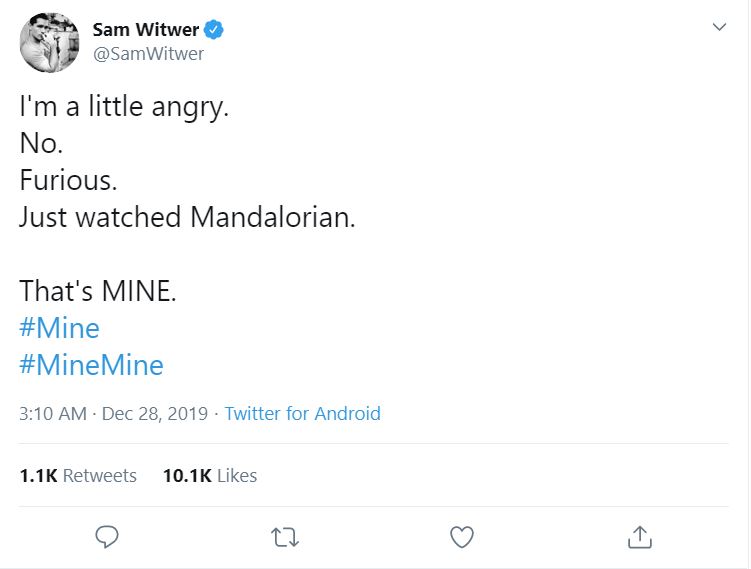751x569 pixels.
Task: Like the tweet with the heart icon
Action: 461,537
